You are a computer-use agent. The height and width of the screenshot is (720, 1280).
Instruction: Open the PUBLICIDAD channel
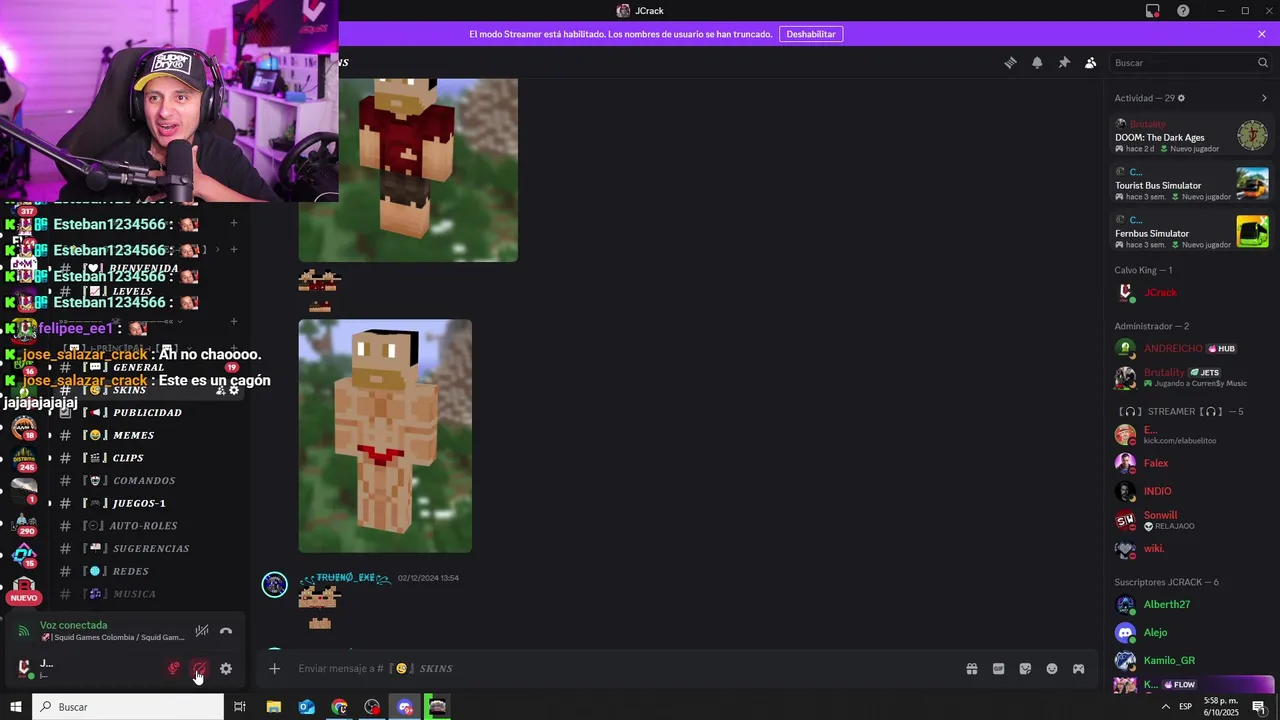click(147, 413)
